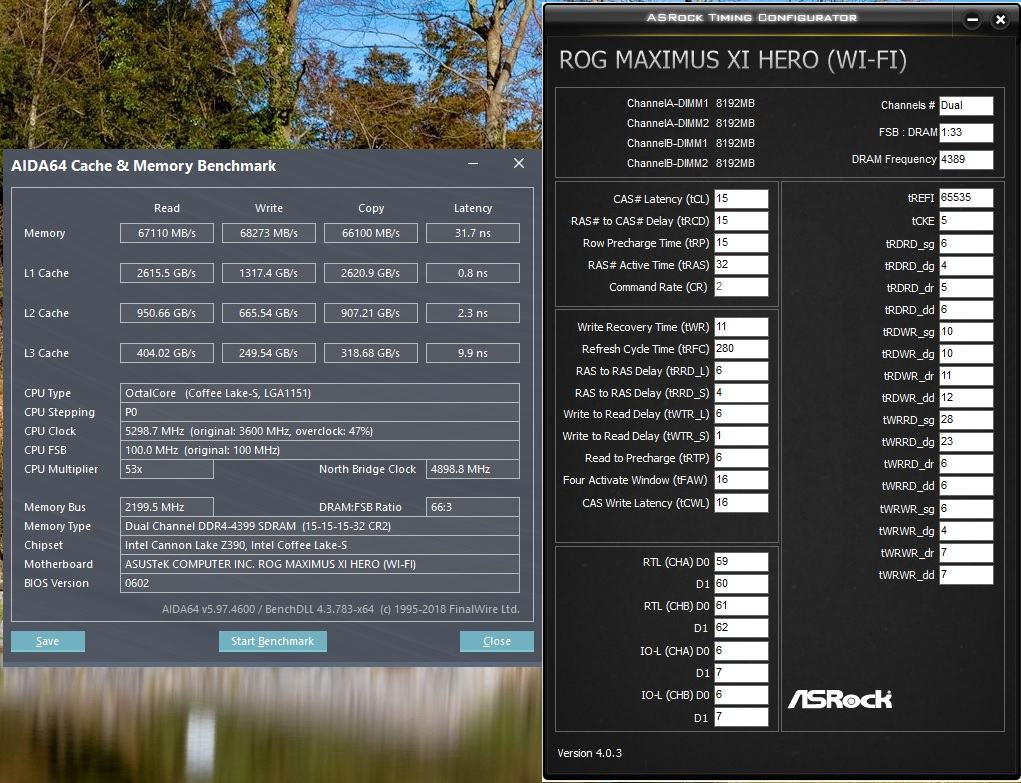Click L1 Cache Read value 2615.5 GB/s

click(x=167, y=273)
